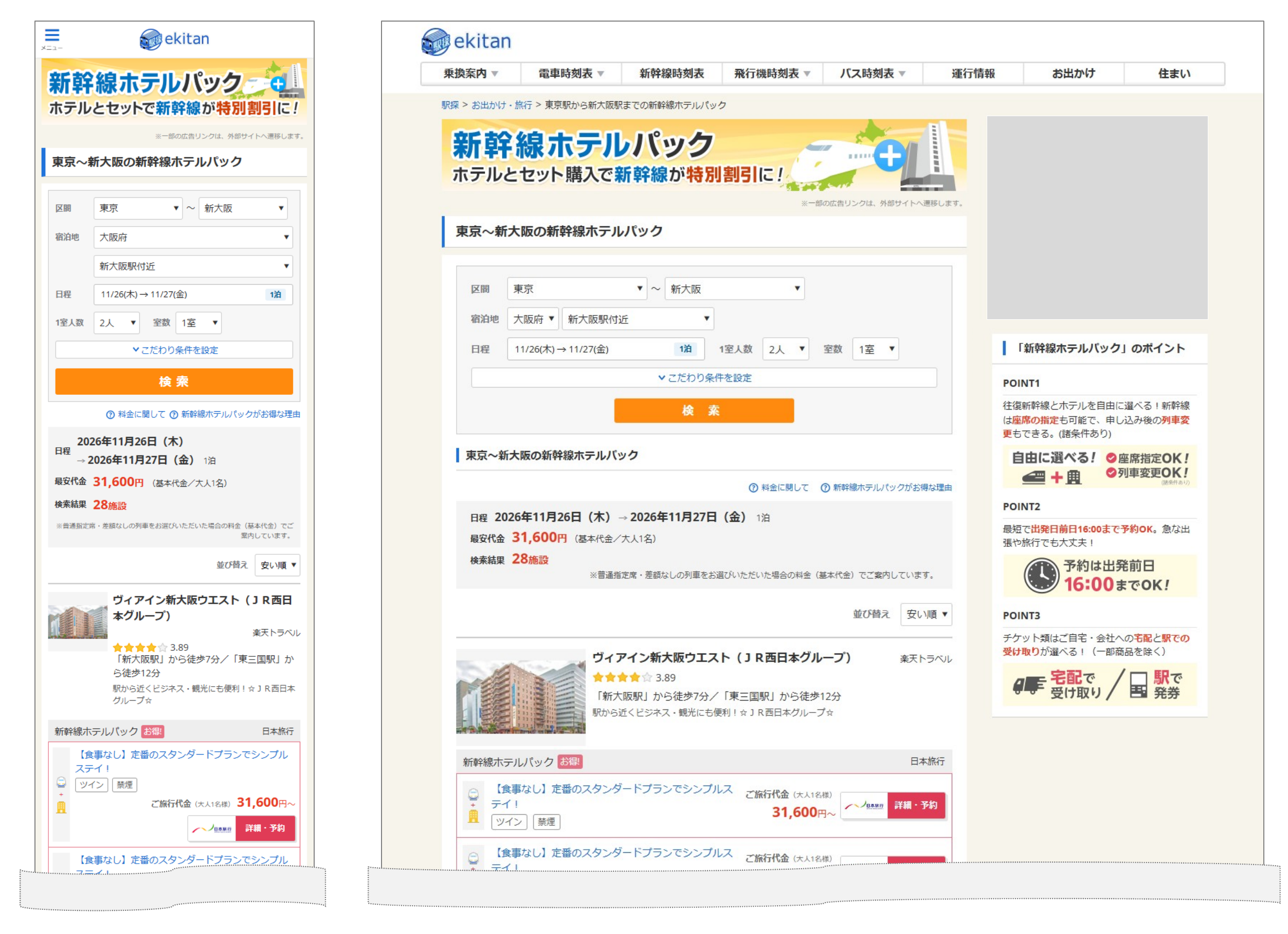Click 新幹線ホテルパックがお得な理由 help link in desktop view
Screen dimensions: 1288x934
[886, 487]
